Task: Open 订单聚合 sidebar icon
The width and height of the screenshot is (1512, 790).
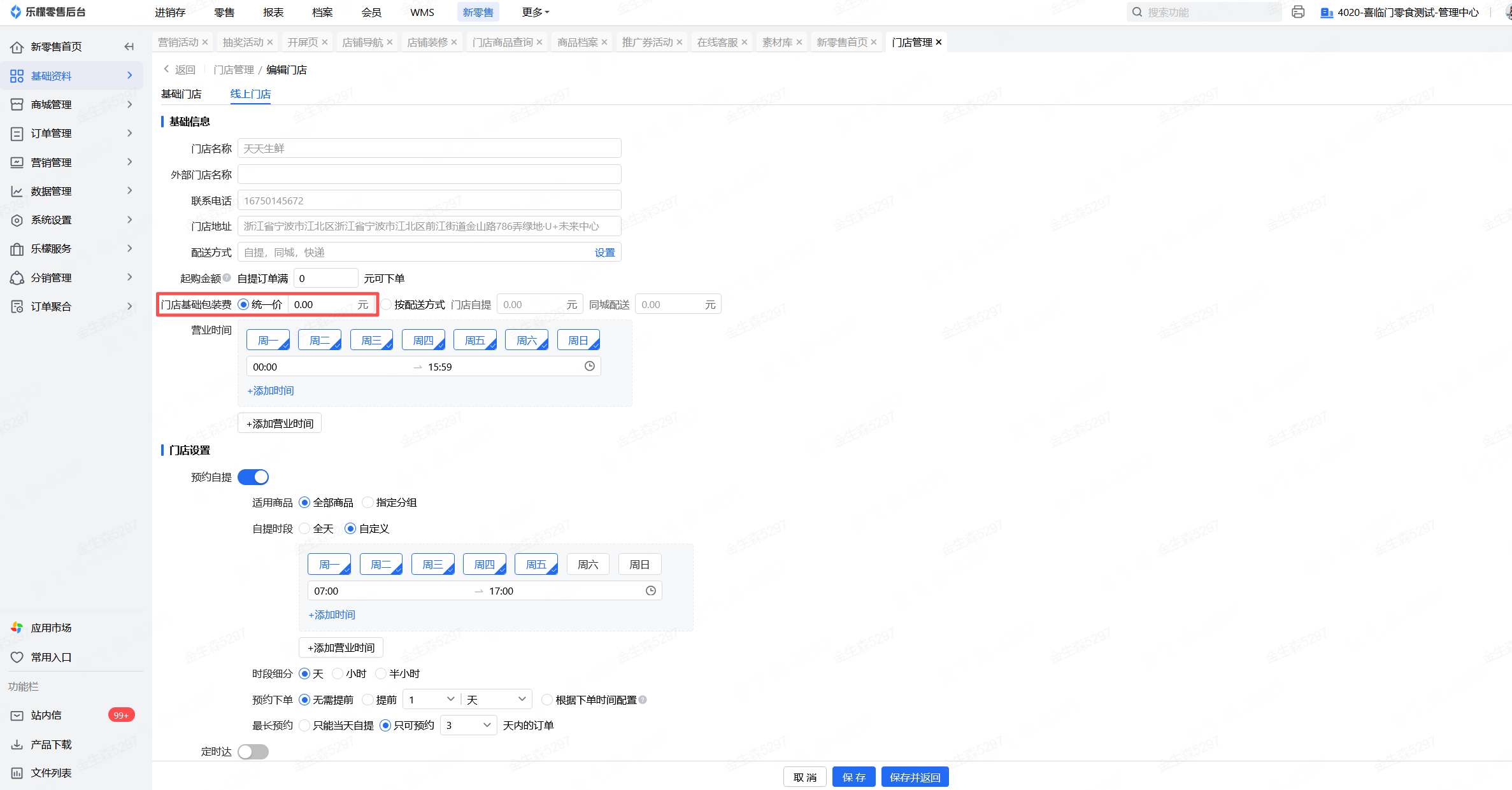Action: click(x=17, y=307)
